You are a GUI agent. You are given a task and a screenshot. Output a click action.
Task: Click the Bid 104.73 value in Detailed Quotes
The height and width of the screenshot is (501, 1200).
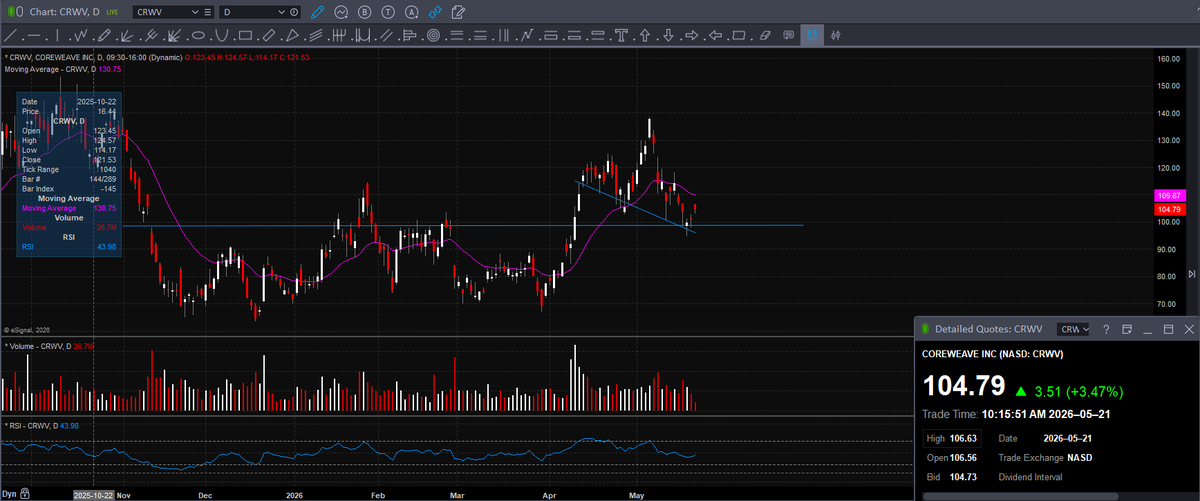click(x=962, y=477)
